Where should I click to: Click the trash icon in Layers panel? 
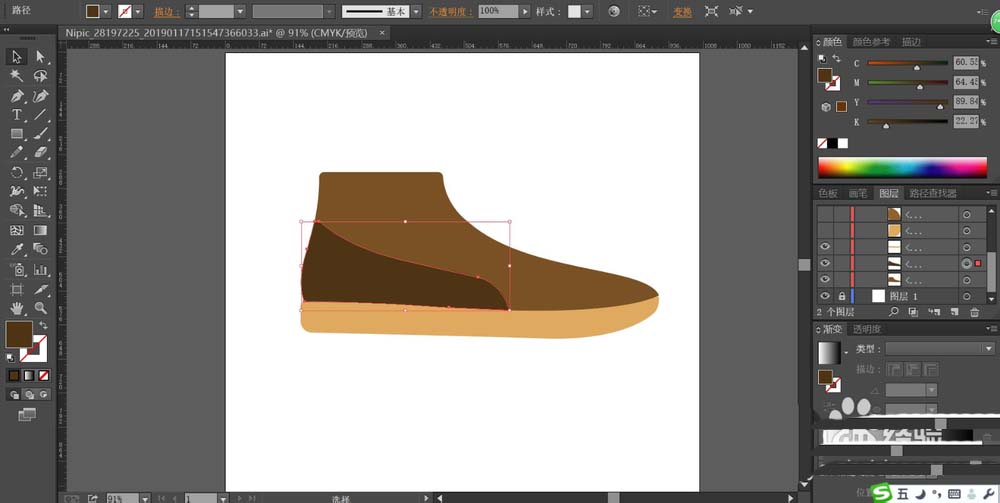coord(974,312)
